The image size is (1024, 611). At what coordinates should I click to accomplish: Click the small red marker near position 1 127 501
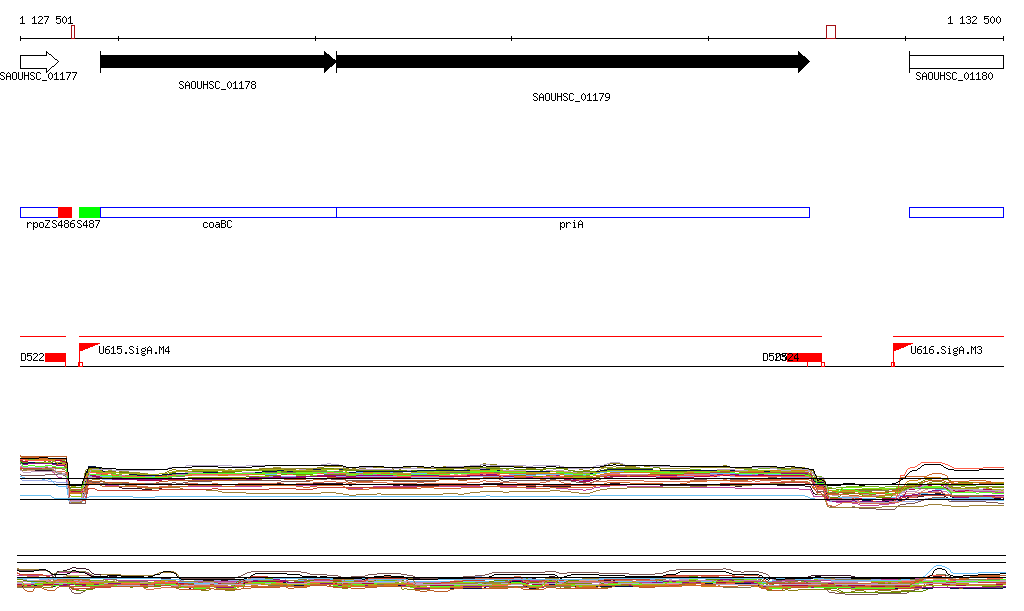point(73,32)
